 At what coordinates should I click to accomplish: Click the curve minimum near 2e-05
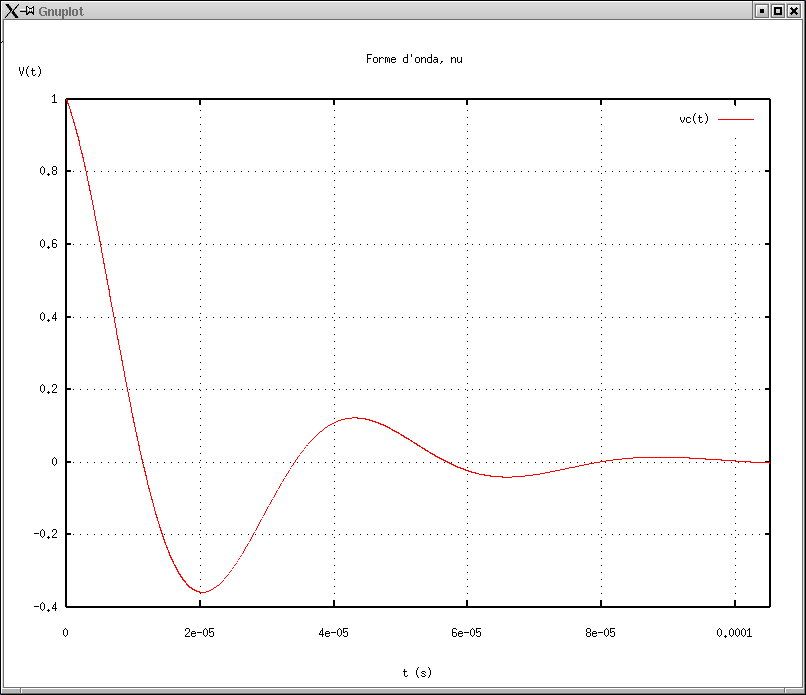point(202,592)
